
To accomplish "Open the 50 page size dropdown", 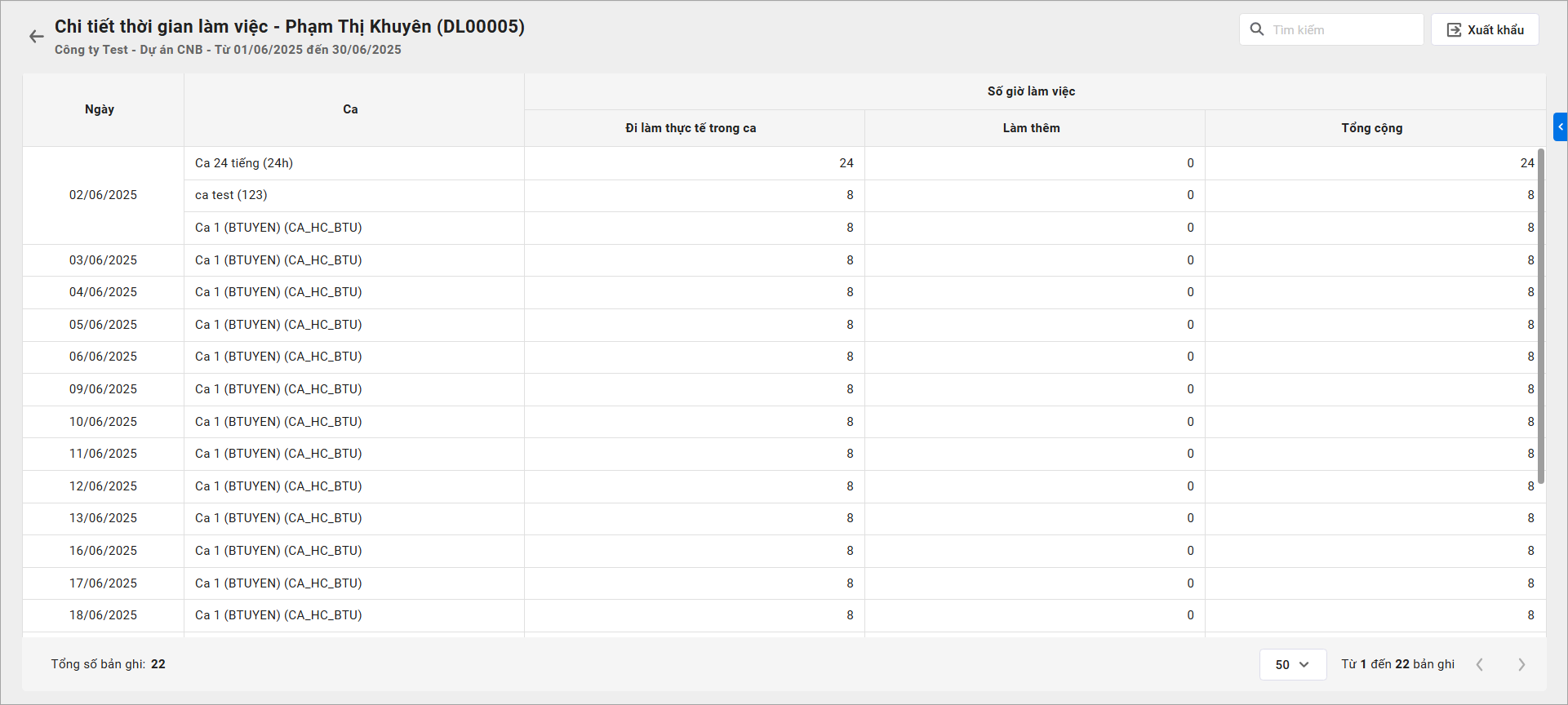I will pos(1292,664).
